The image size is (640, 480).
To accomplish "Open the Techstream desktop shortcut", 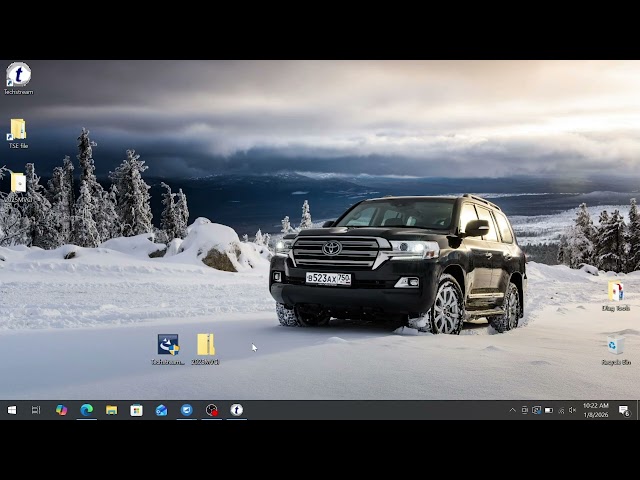I will pos(18,78).
